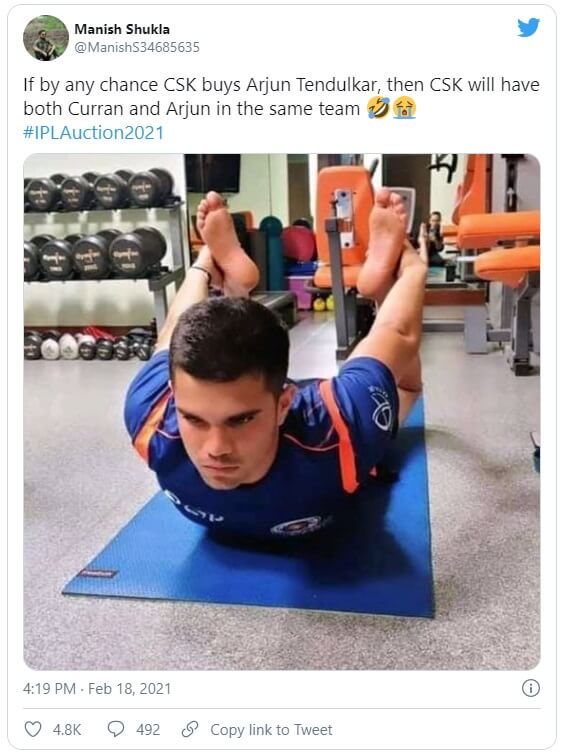561x753 pixels.
Task: Open the @ManishS34685635 handle
Action: tap(136, 47)
